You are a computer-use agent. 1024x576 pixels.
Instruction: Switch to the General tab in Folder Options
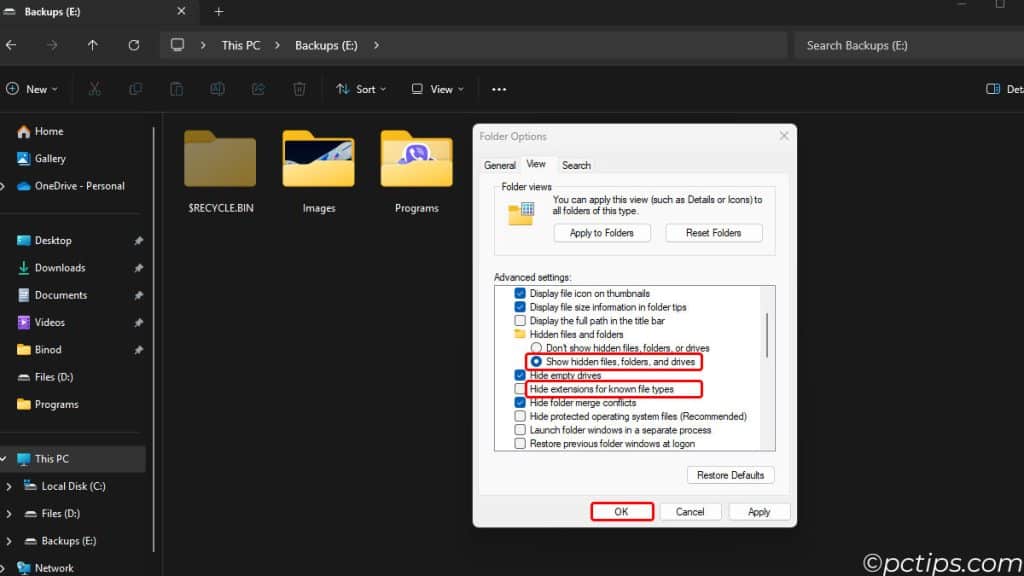coord(500,165)
